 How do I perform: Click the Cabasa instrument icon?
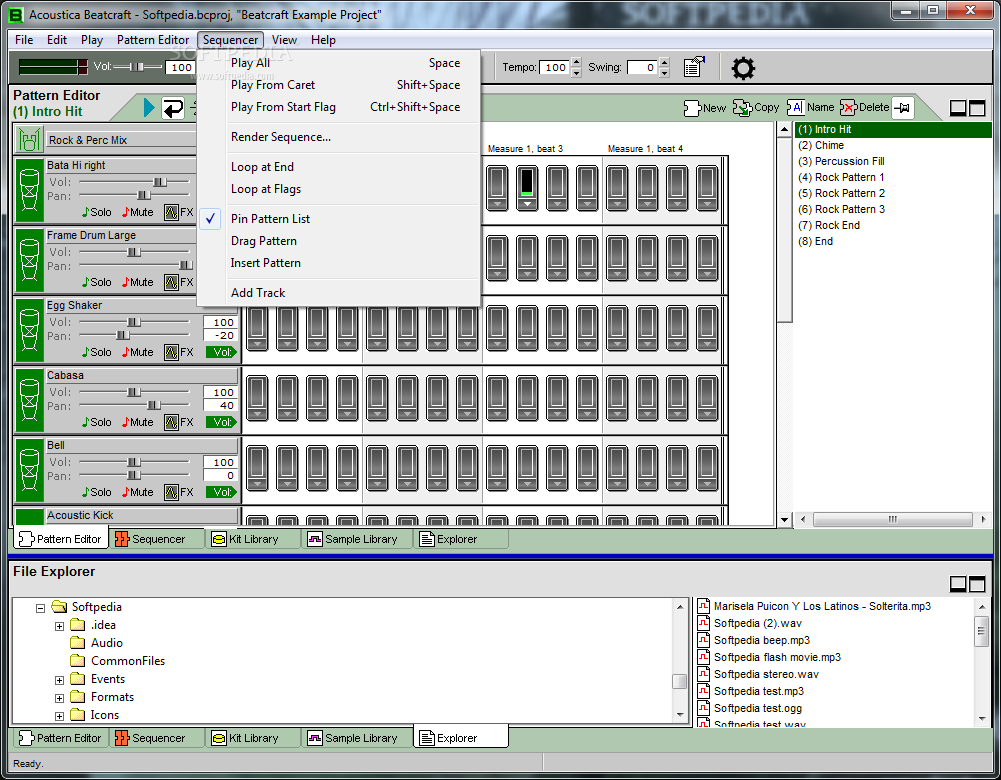coord(29,400)
